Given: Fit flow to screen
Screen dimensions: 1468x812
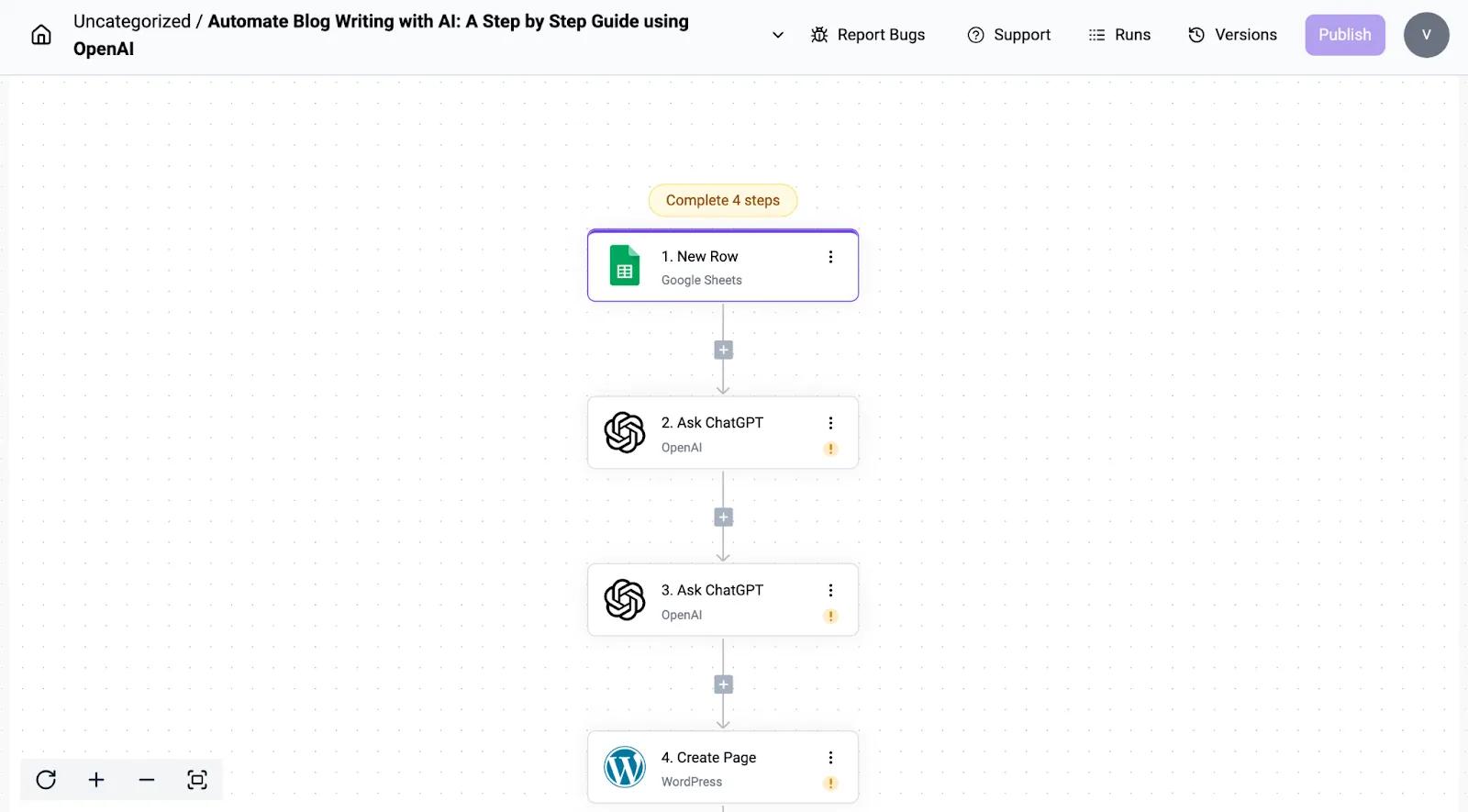Looking at the screenshot, I should [197, 780].
